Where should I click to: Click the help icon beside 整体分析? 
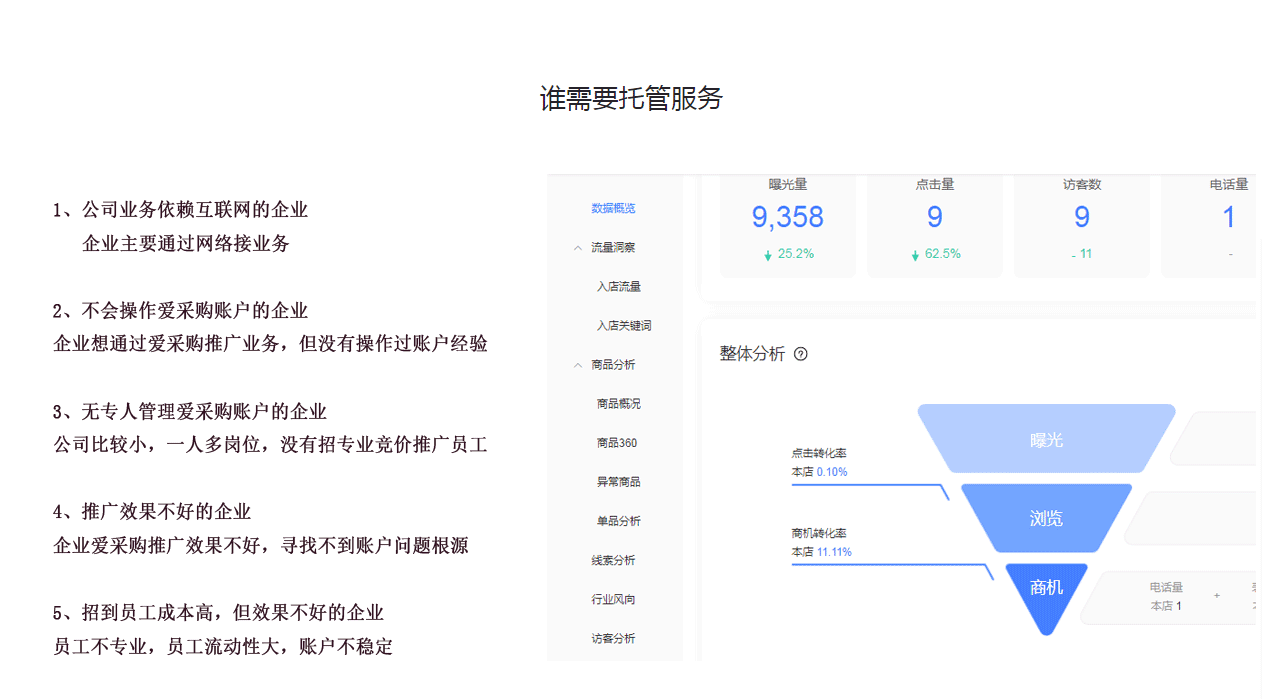coord(800,354)
